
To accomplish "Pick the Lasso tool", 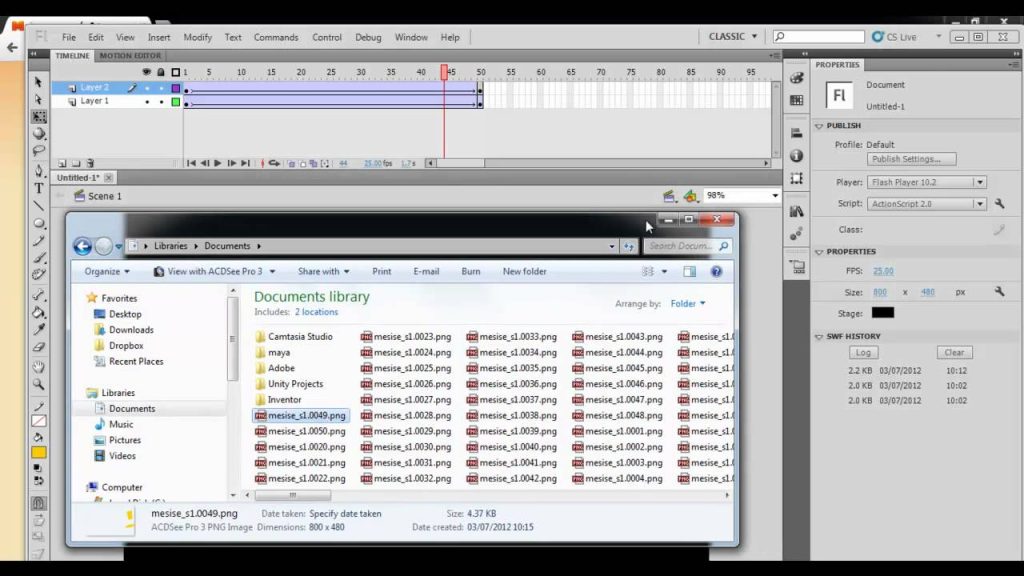I will point(39,151).
